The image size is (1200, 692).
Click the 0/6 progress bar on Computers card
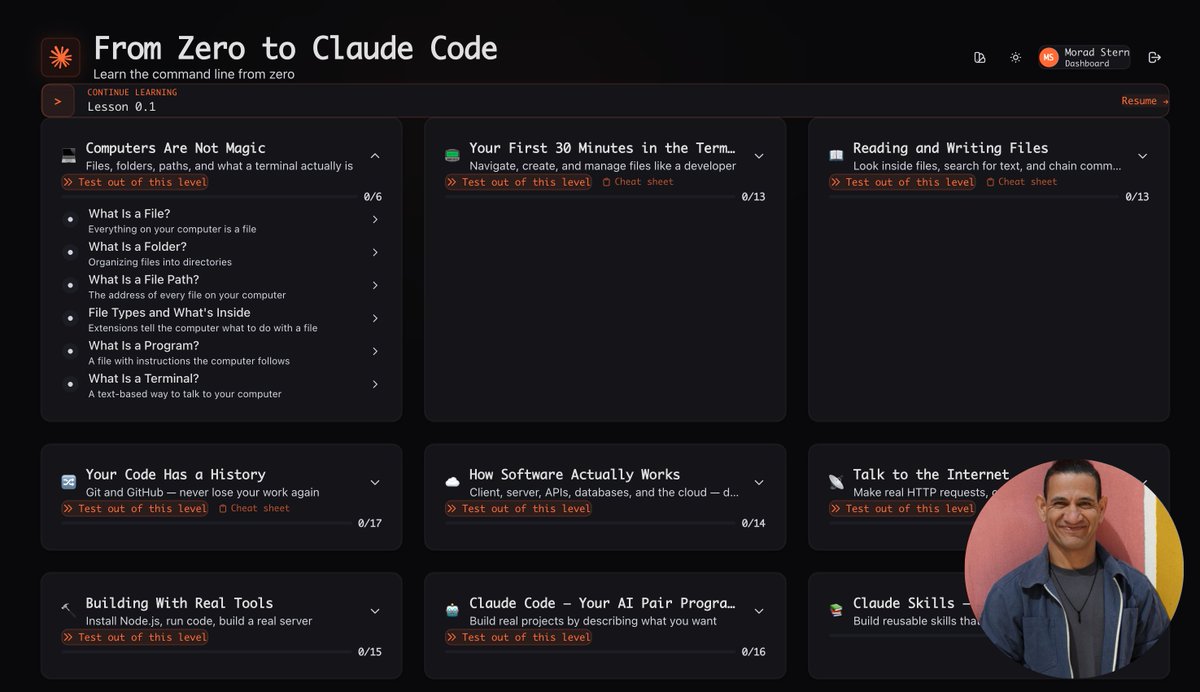pos(205,197)
